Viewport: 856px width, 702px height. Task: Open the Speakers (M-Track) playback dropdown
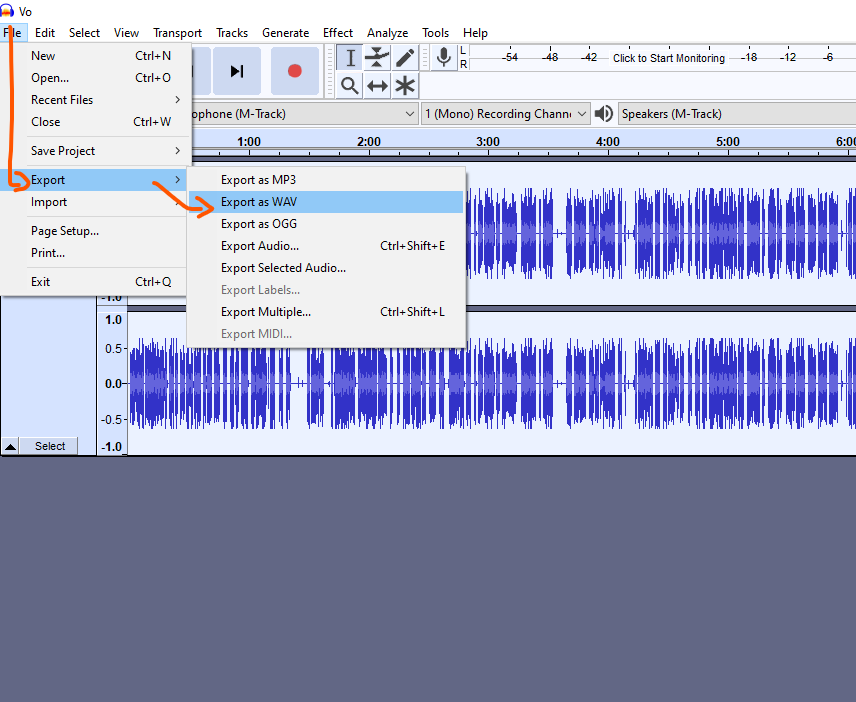(737, 114)
